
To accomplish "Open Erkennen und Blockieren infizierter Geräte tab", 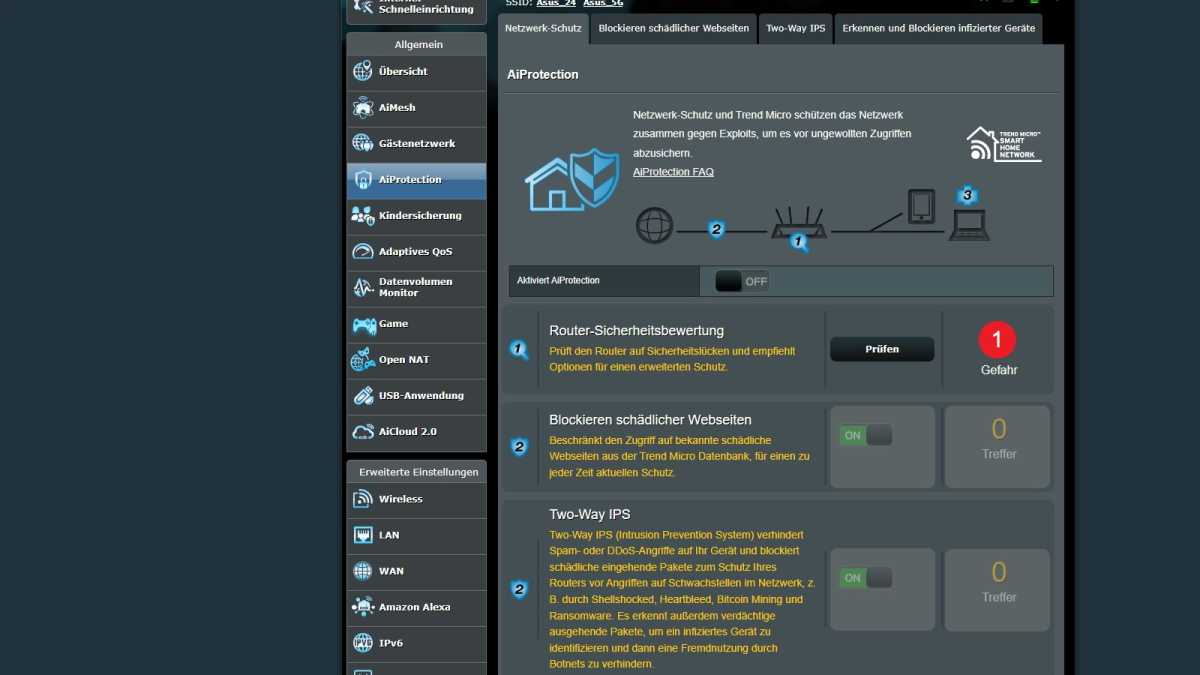I will [x=939, y=28].
